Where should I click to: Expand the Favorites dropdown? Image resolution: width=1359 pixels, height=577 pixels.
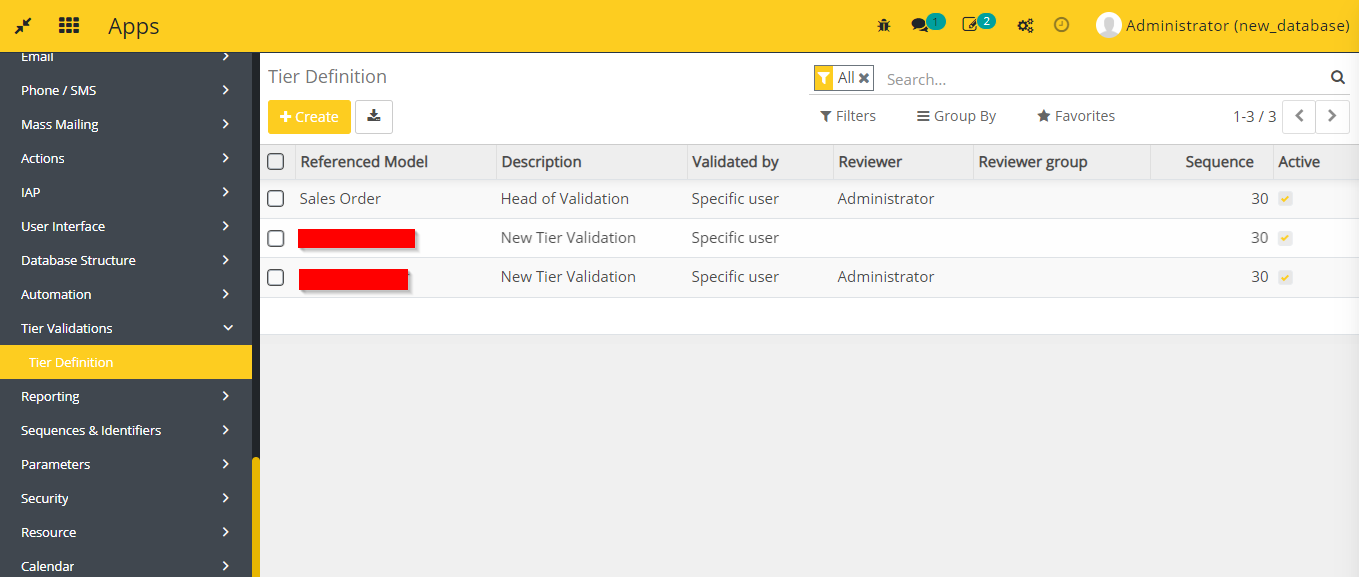(1076, 116)
